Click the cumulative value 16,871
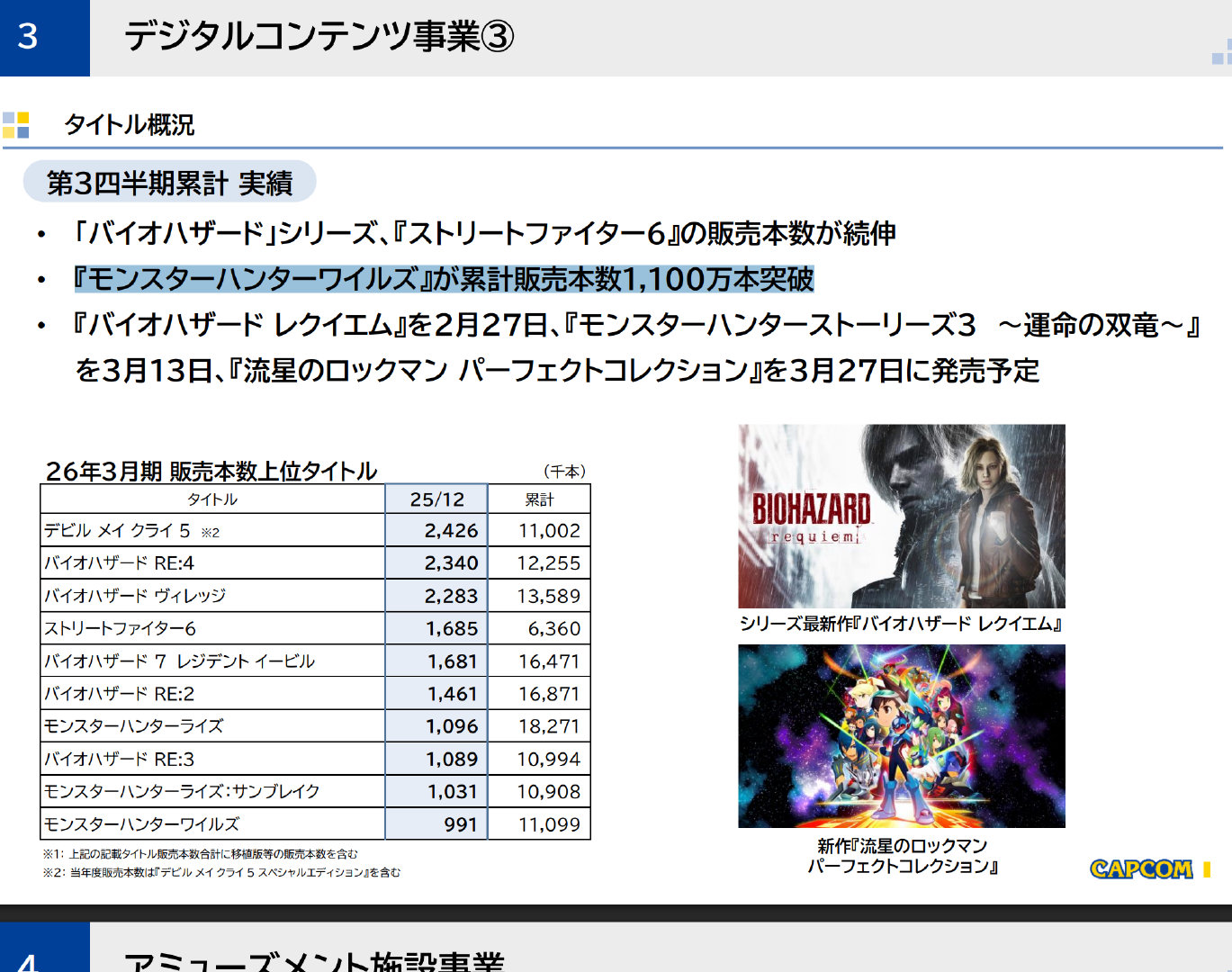This screenshot has width=1232, height=972. [549, 694]
